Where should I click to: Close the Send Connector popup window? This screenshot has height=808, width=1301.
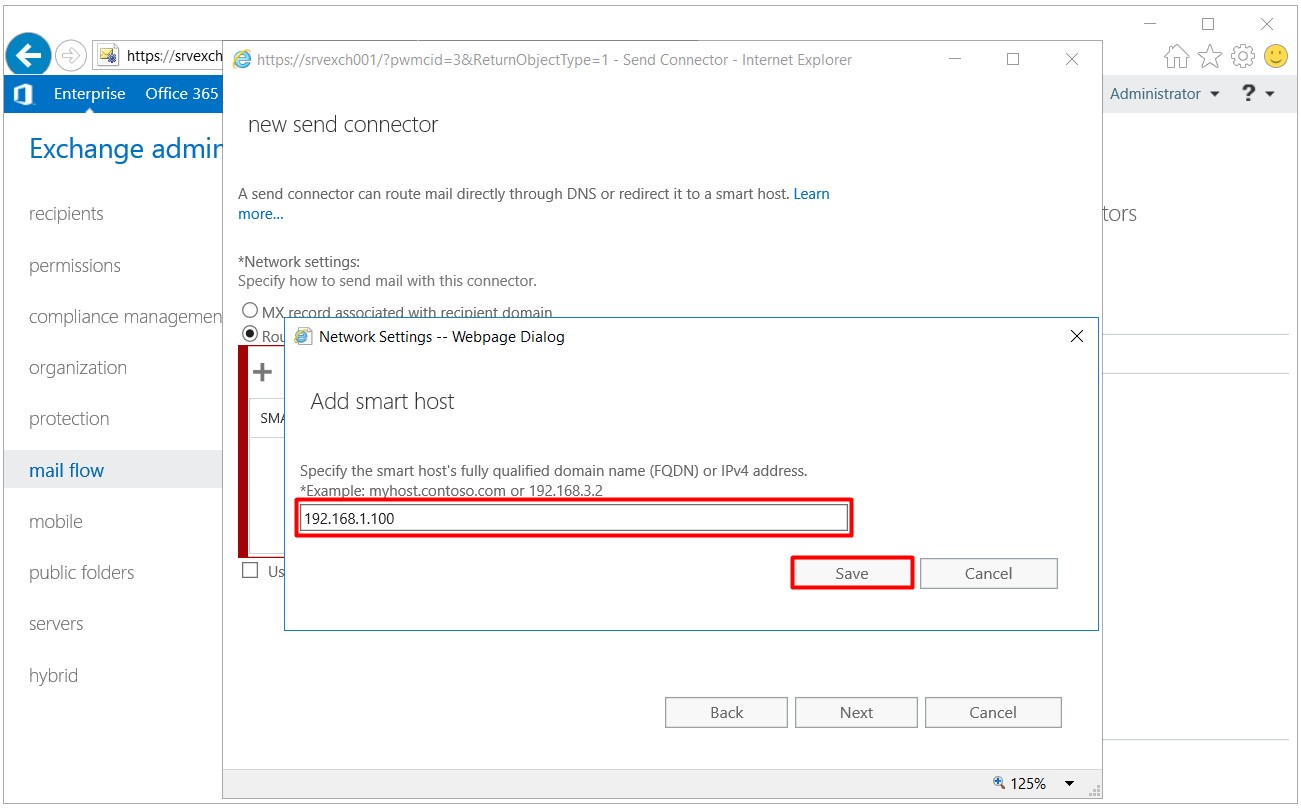pyautogui.click(x=1072, y=60)
